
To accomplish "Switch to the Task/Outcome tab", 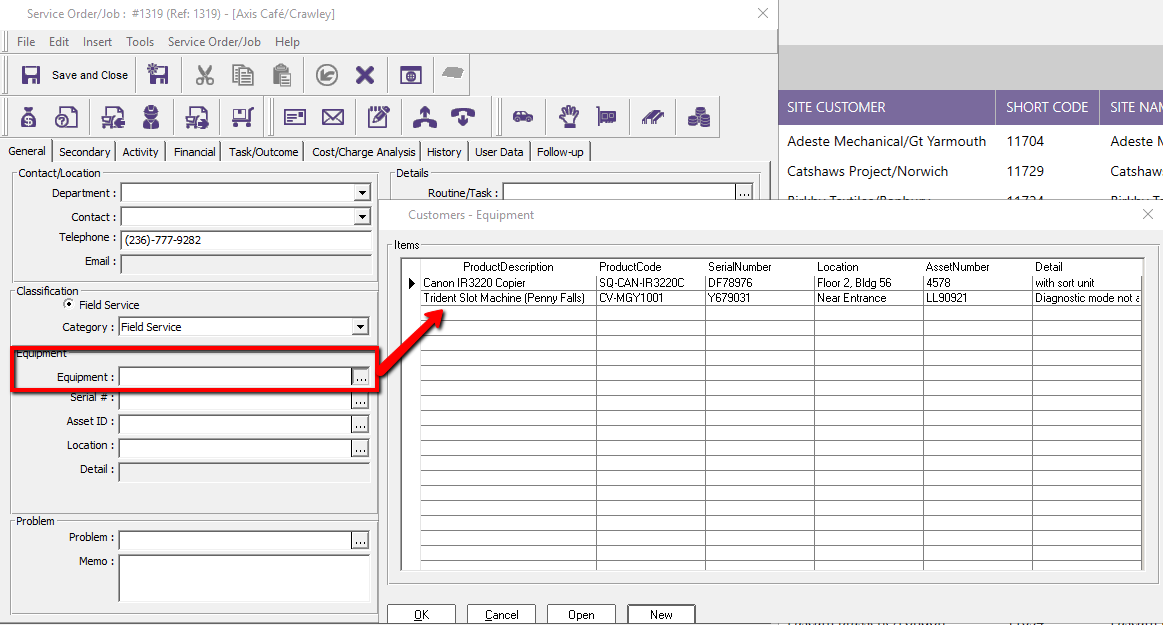I will (263, 152).
